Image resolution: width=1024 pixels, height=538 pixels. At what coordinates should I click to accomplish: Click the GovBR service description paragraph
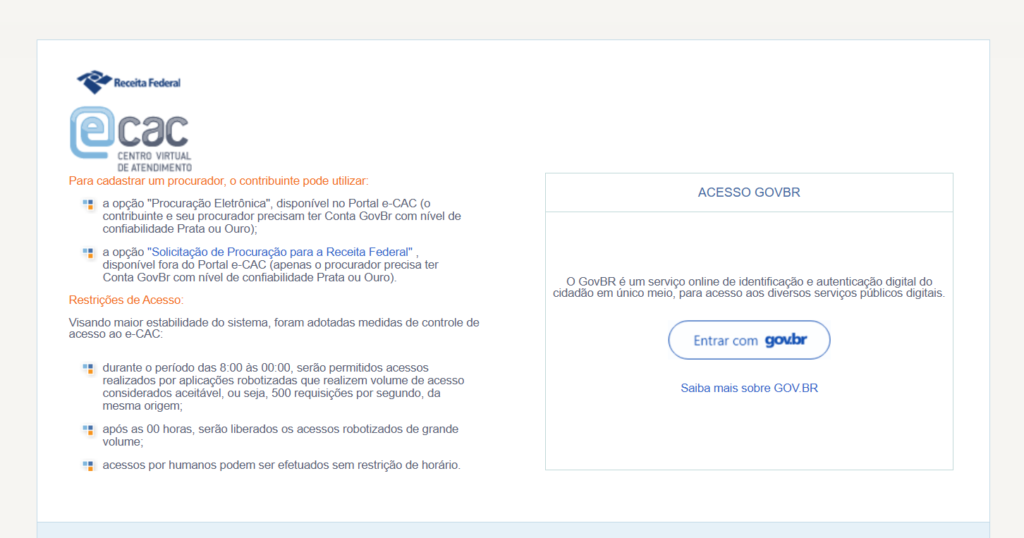click(x=749, y=287)
